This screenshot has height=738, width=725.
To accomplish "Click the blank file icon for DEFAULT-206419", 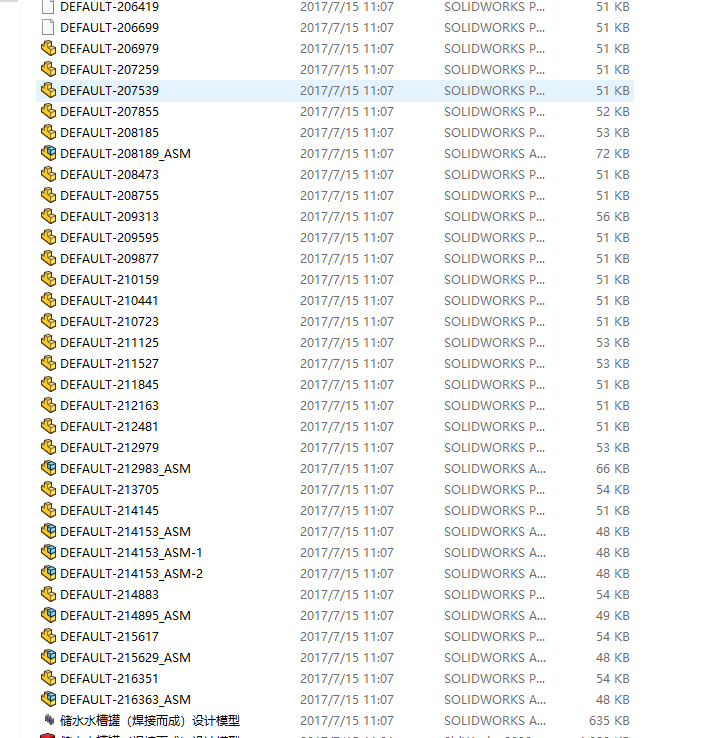I will (x=48, y=7).
